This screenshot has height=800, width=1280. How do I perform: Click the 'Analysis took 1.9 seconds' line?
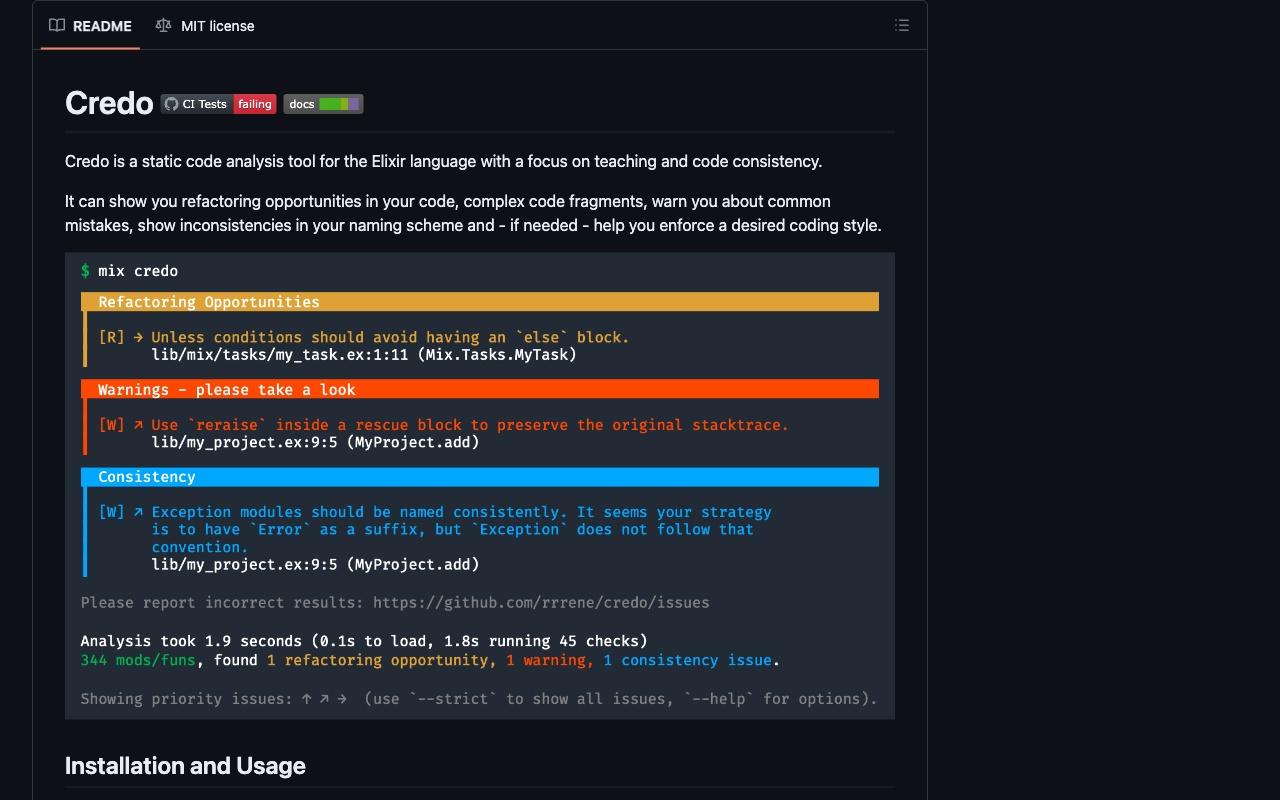click(364, 641)
